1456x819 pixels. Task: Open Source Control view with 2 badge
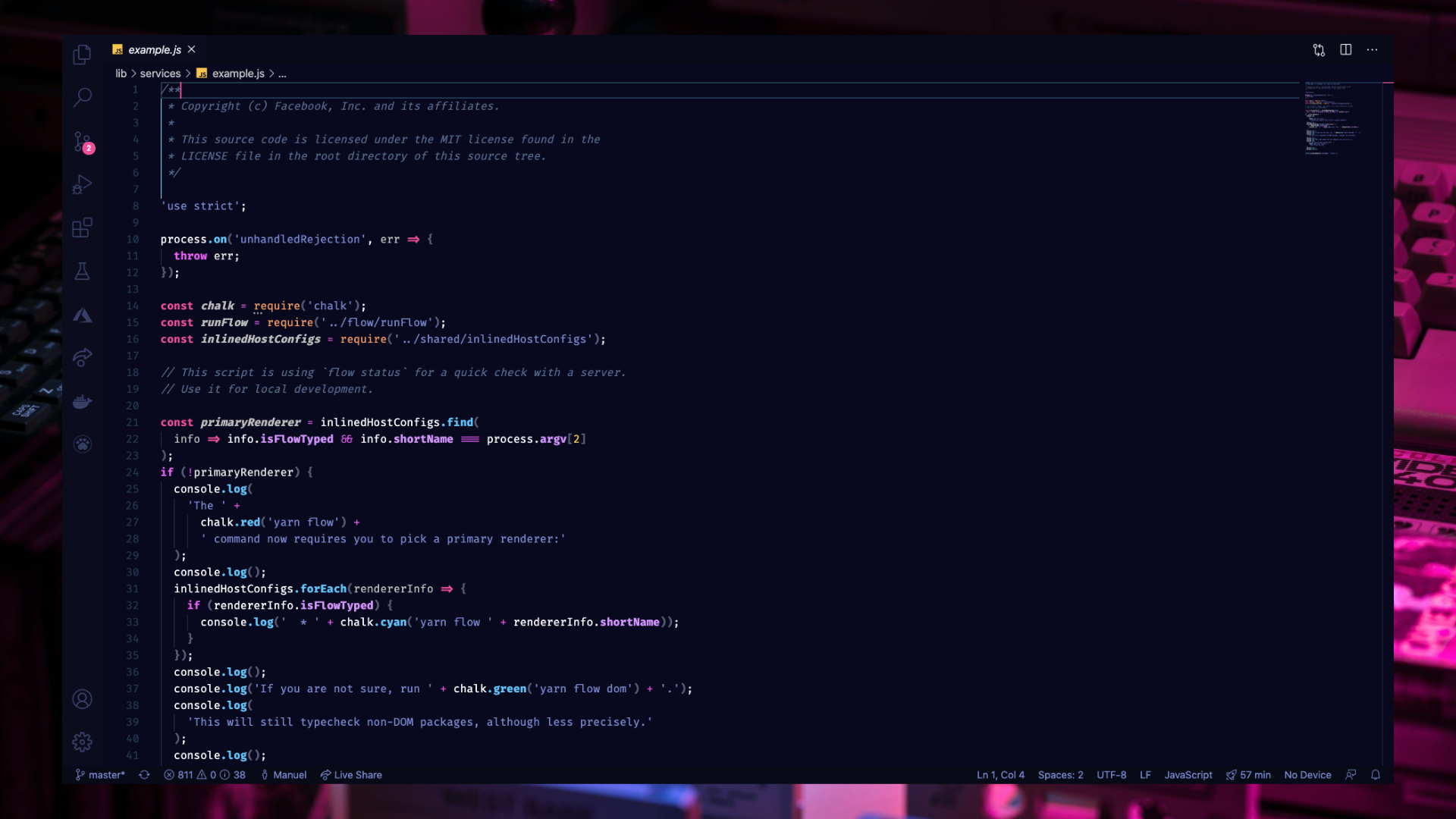(x=82, y=141)
